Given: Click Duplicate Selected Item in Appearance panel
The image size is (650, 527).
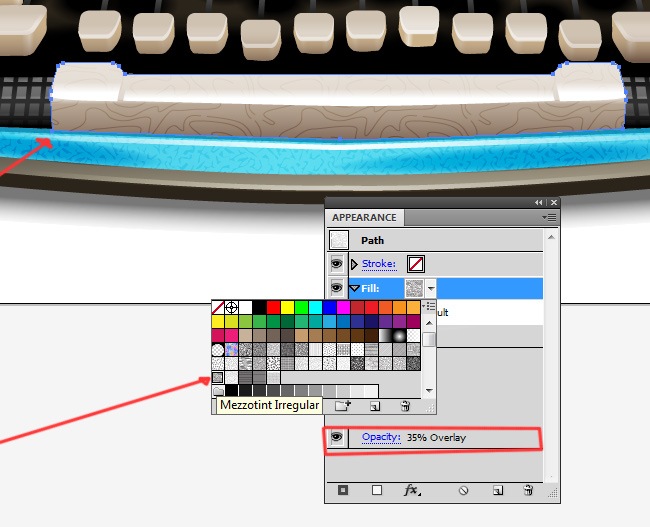Looking at the screenshot, I should (x=498, y=491).
